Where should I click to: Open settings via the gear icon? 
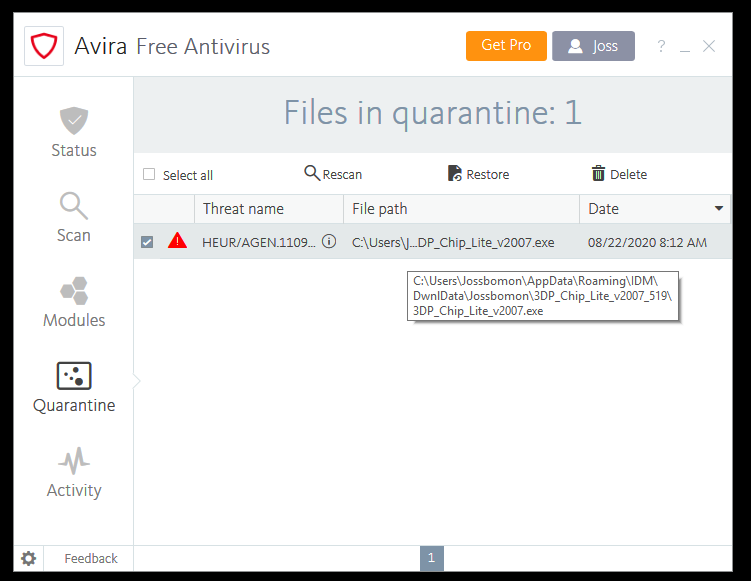point(29,558)
